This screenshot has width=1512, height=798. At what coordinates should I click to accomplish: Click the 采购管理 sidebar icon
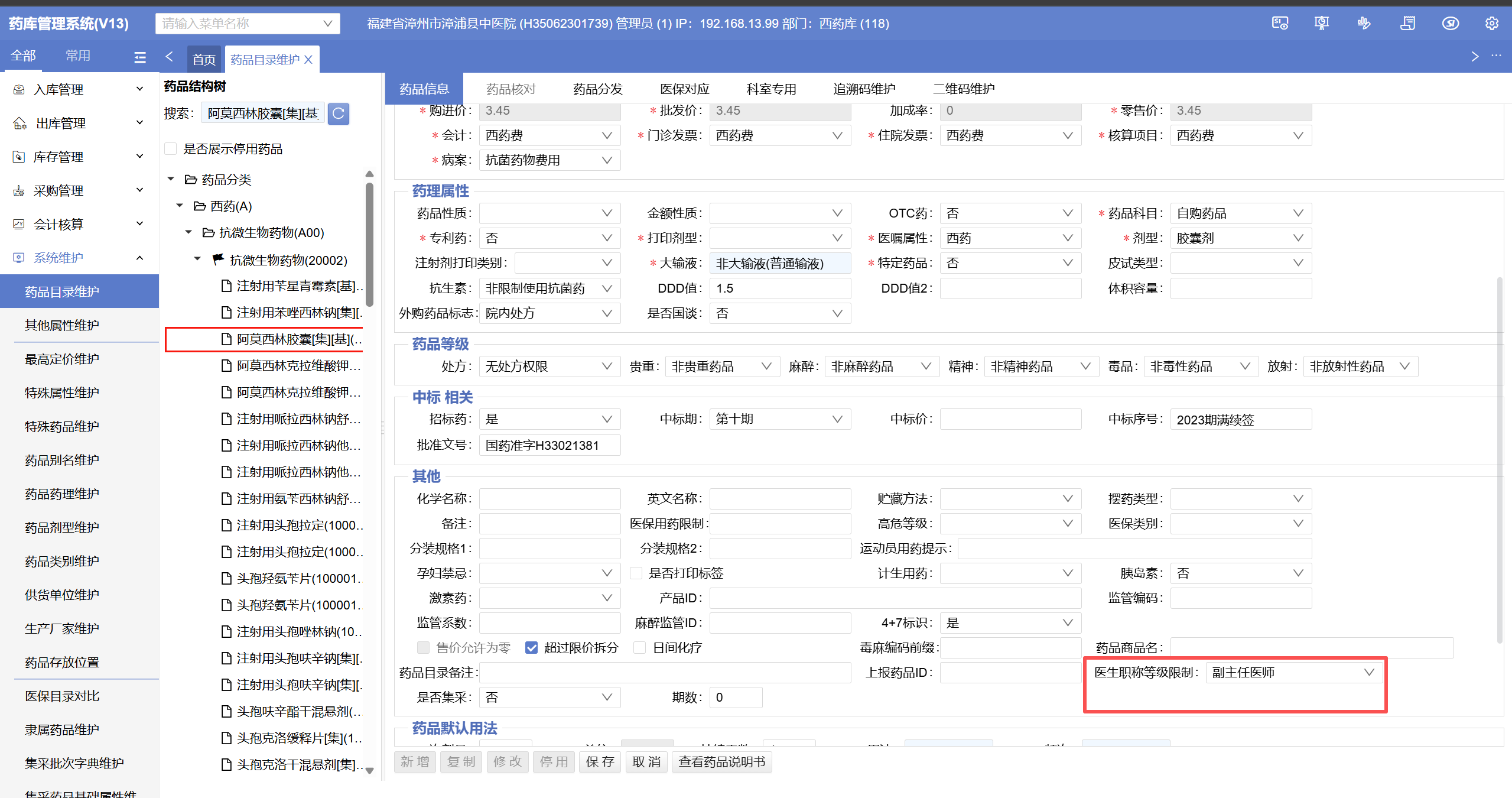pyautogui.click(x=19, y=190)
